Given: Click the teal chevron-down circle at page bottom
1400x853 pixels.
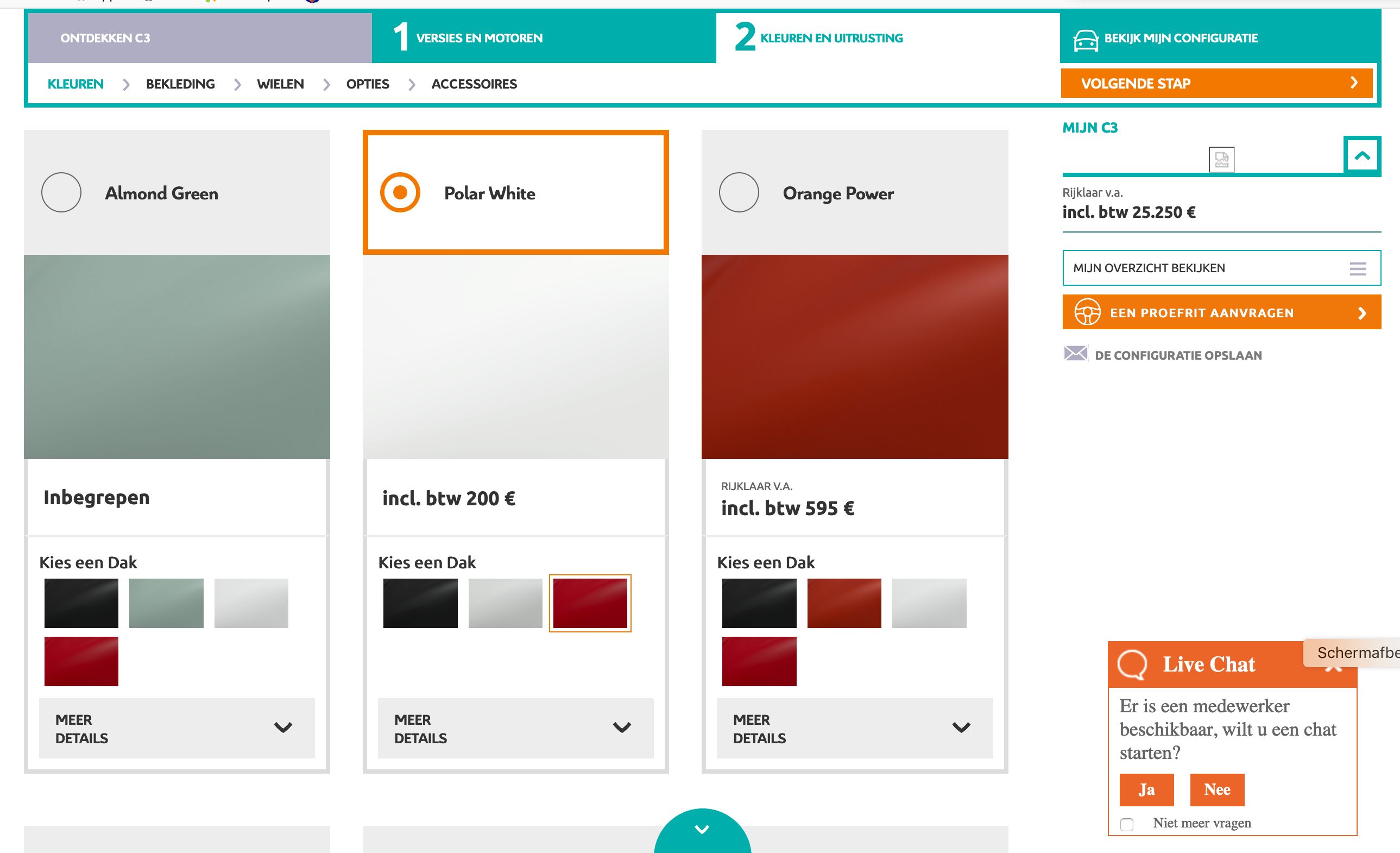Looking at the screenshot, I should coord(702,829).
